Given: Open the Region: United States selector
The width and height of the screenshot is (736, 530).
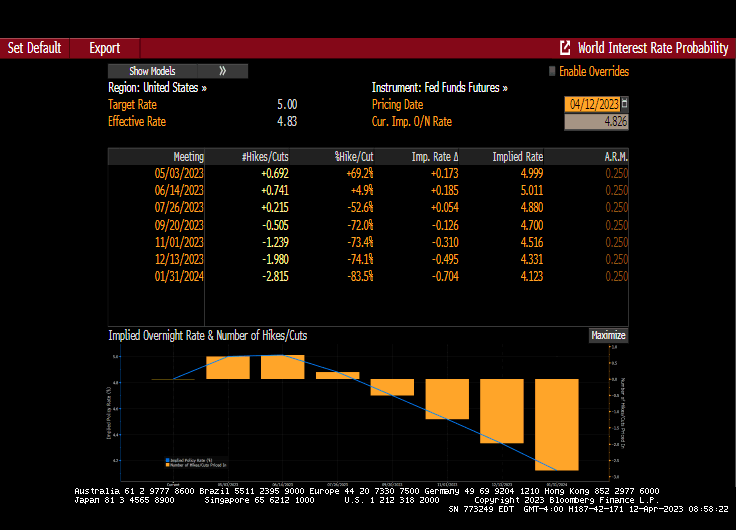Looking at the screenshot, I should (x=157, y=88).
